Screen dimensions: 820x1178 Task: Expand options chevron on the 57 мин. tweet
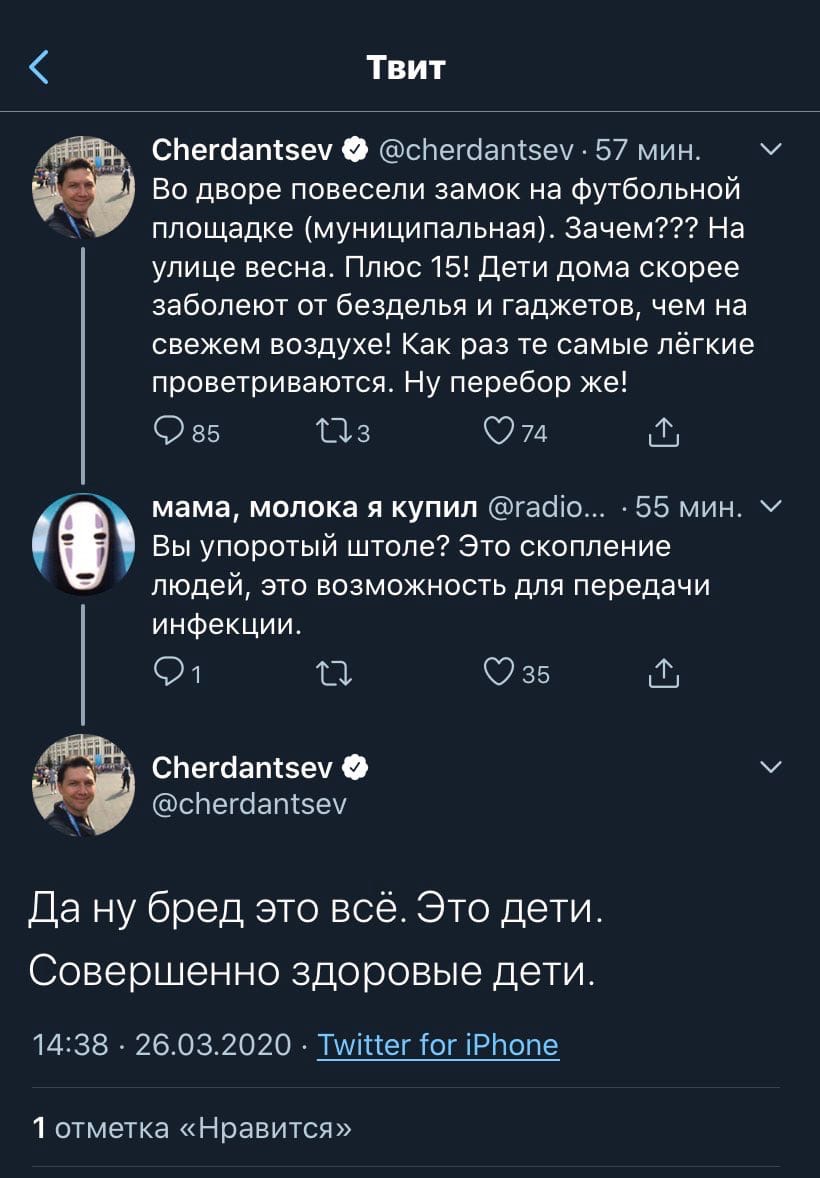[x=771, y=149]
